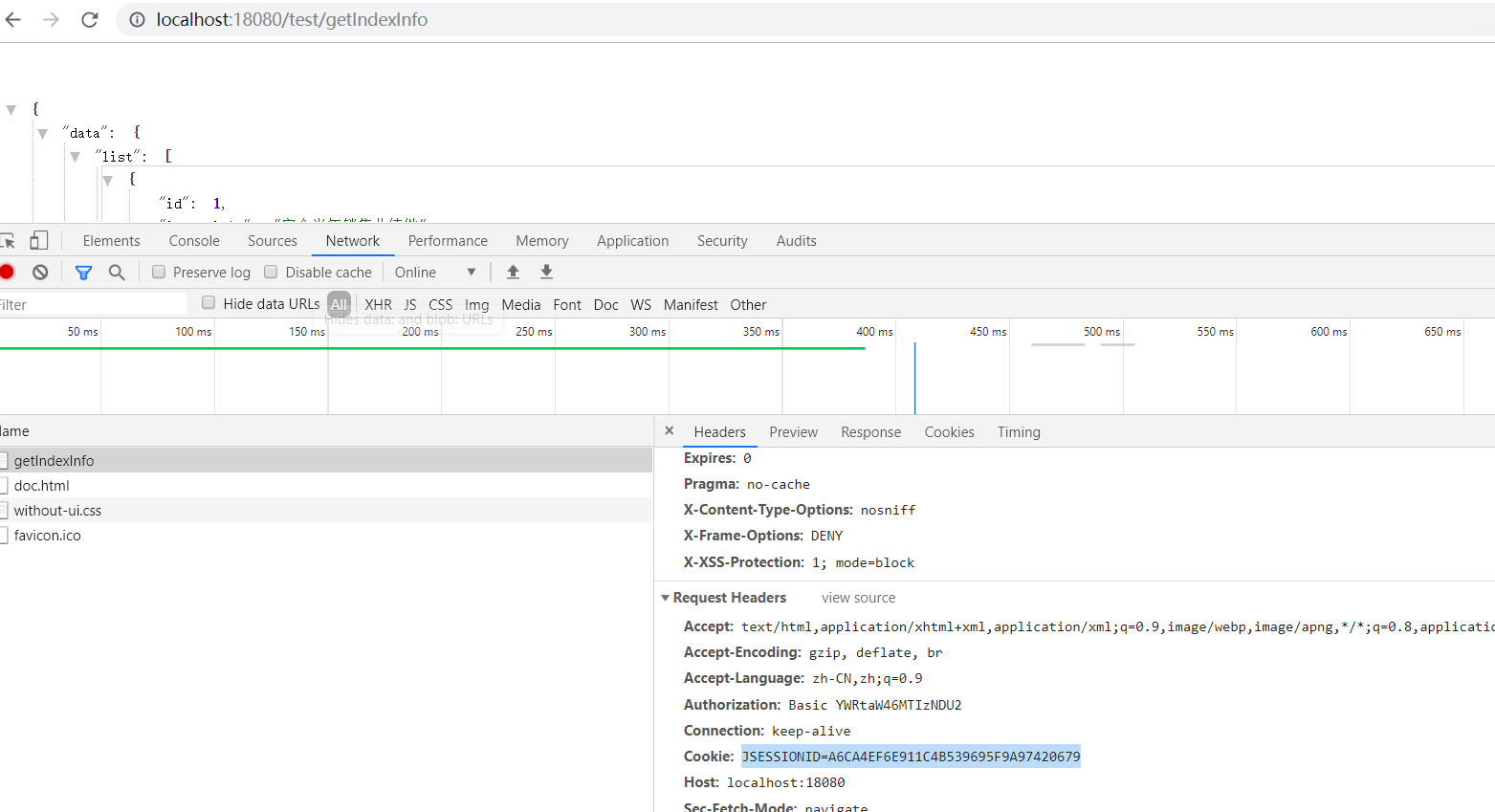
Task: Select the doc.html request
Action: [x=42, y=485]
